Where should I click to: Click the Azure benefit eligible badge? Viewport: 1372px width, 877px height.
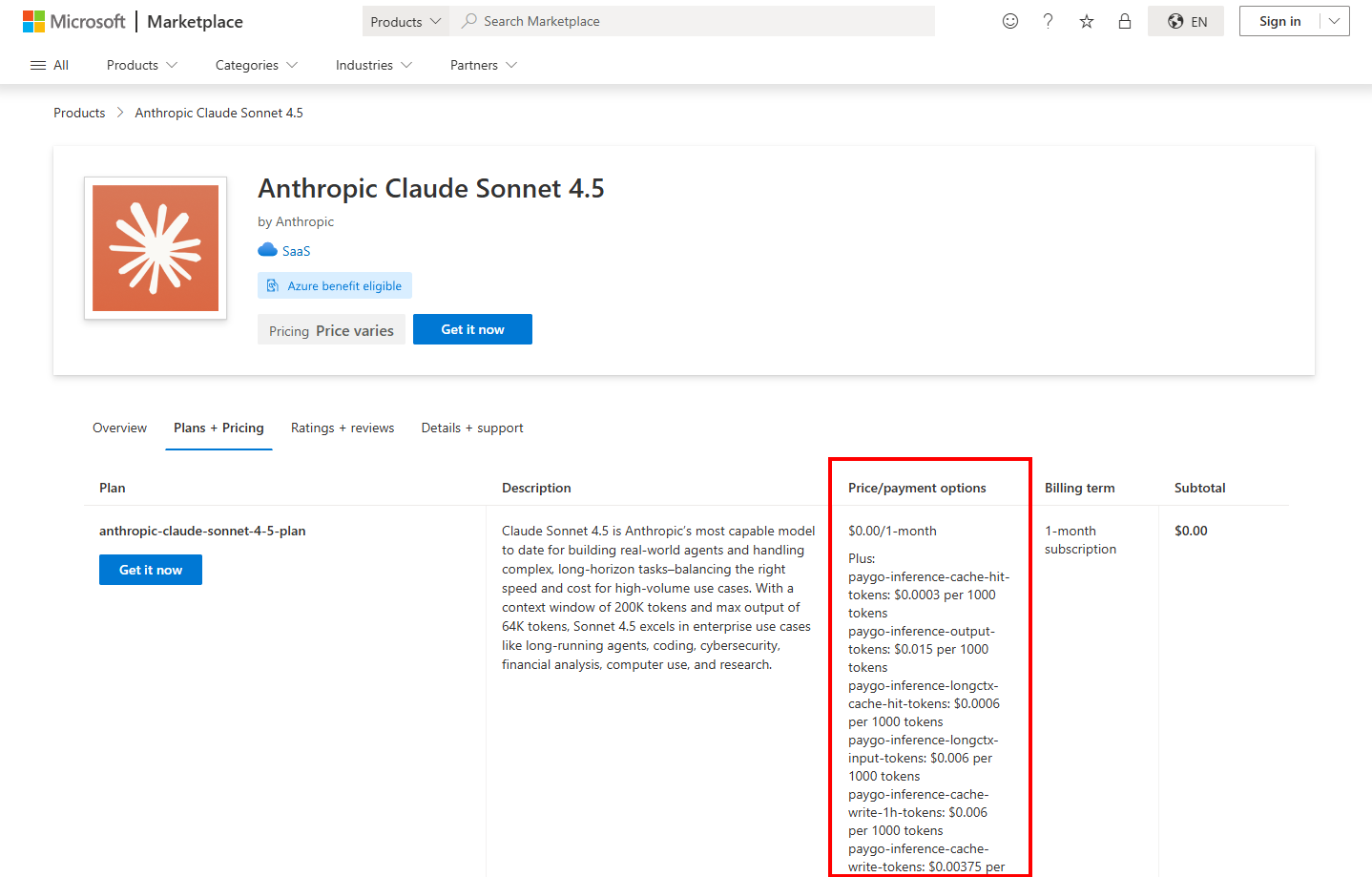pyautogui.click(x=335, y=285)
